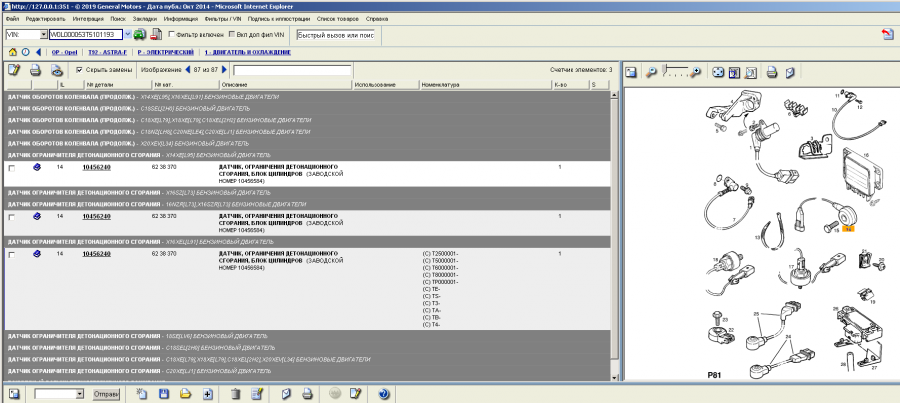Screen dimensions: 900x403
Task: Open the Редактировать menu
Action: [x=46, y=19]
